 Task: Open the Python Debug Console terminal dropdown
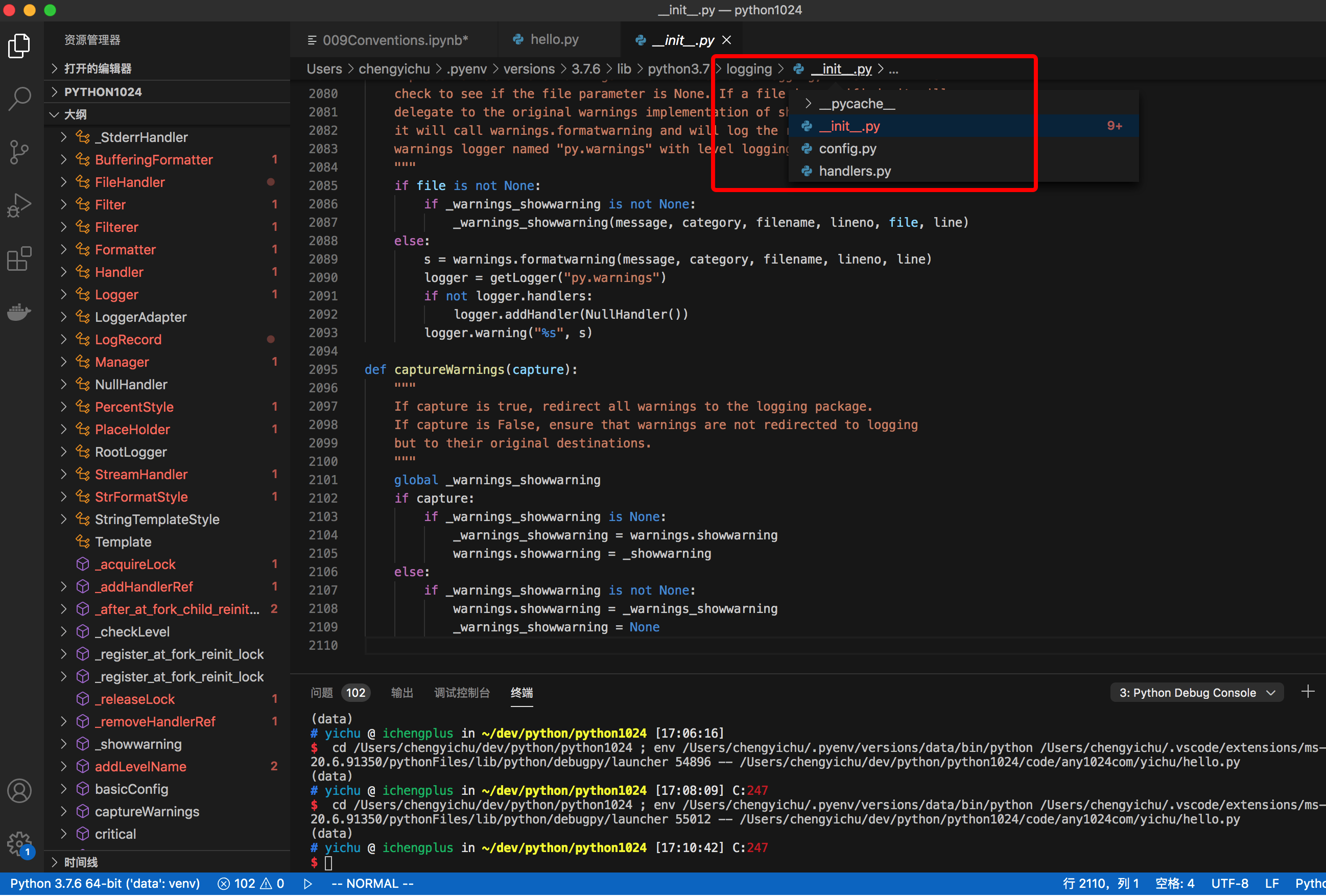tap(1196, 692)
